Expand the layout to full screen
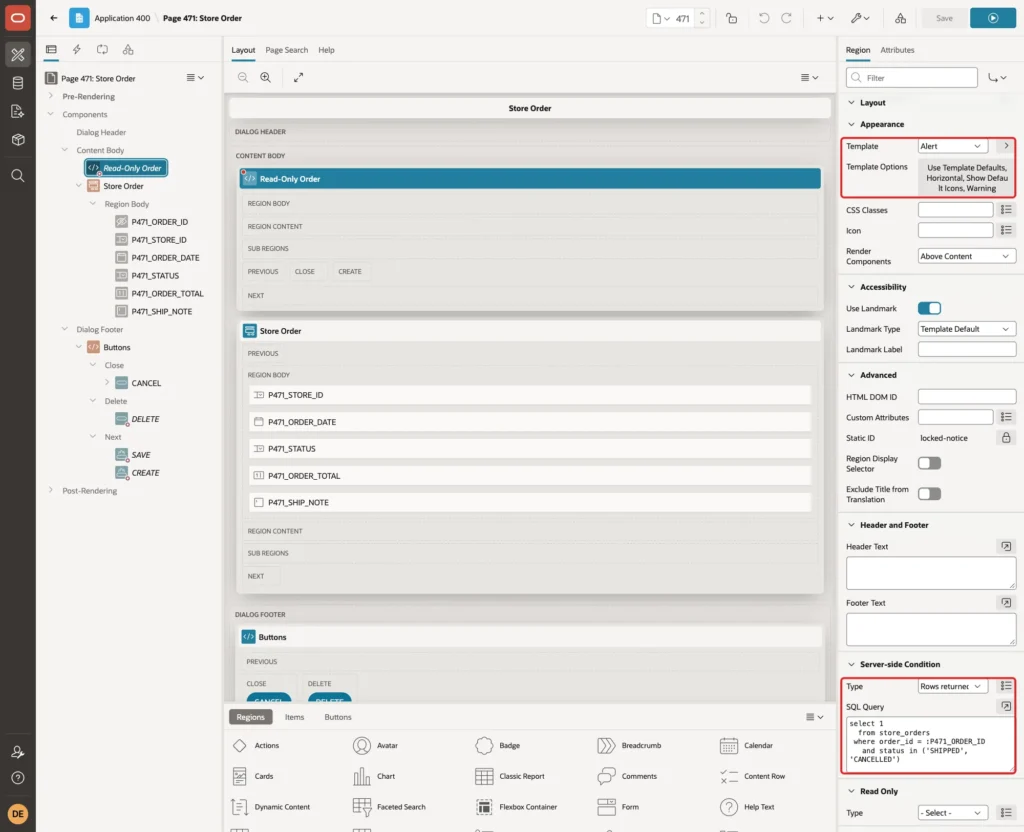The height and width of the screenshot is (832, 1024). tap(298, 77)
